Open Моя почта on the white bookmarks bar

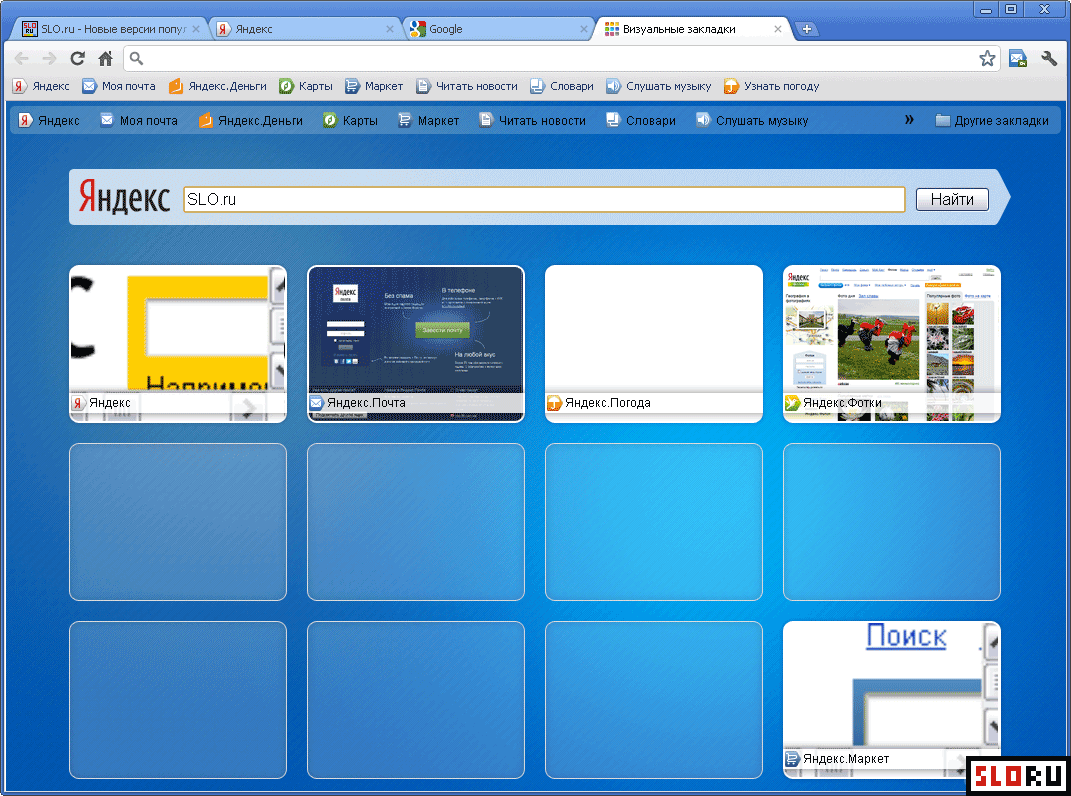[119, 86]
